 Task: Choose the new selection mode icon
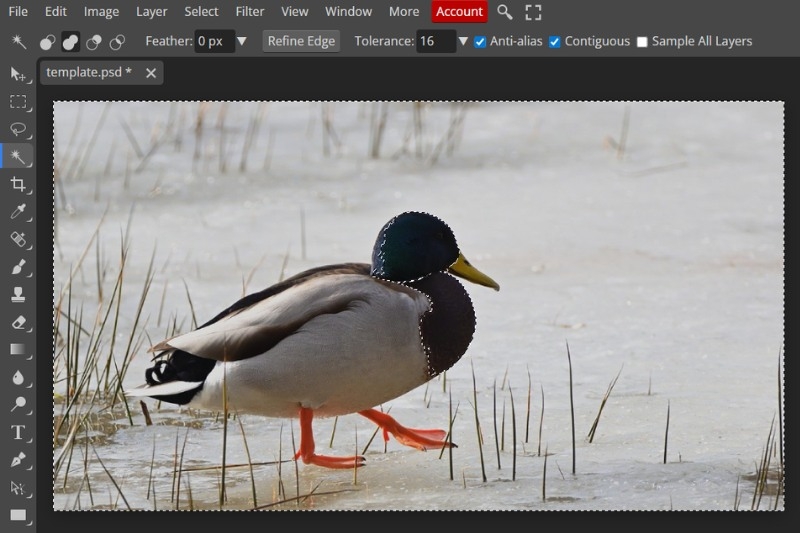tap(47, 42)
